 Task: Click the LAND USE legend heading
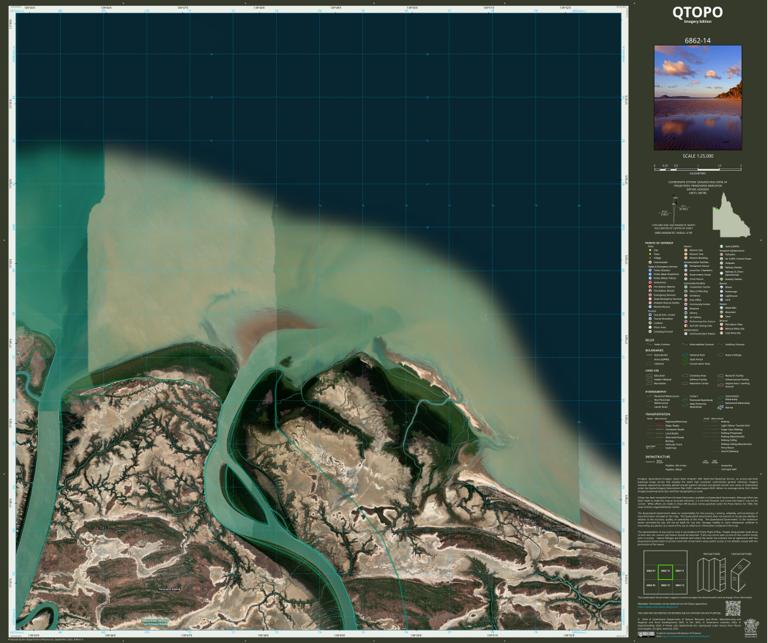tap(652, 371)
